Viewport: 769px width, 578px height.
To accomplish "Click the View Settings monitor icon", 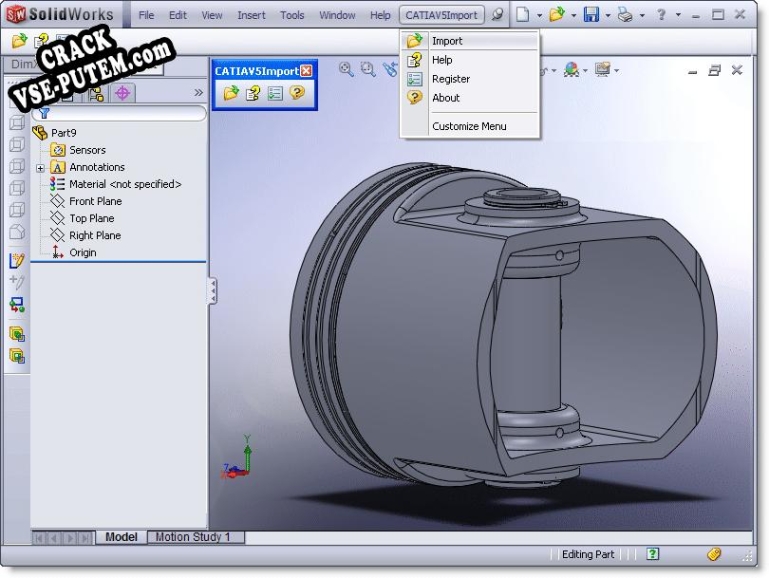I will pos(602,70).
